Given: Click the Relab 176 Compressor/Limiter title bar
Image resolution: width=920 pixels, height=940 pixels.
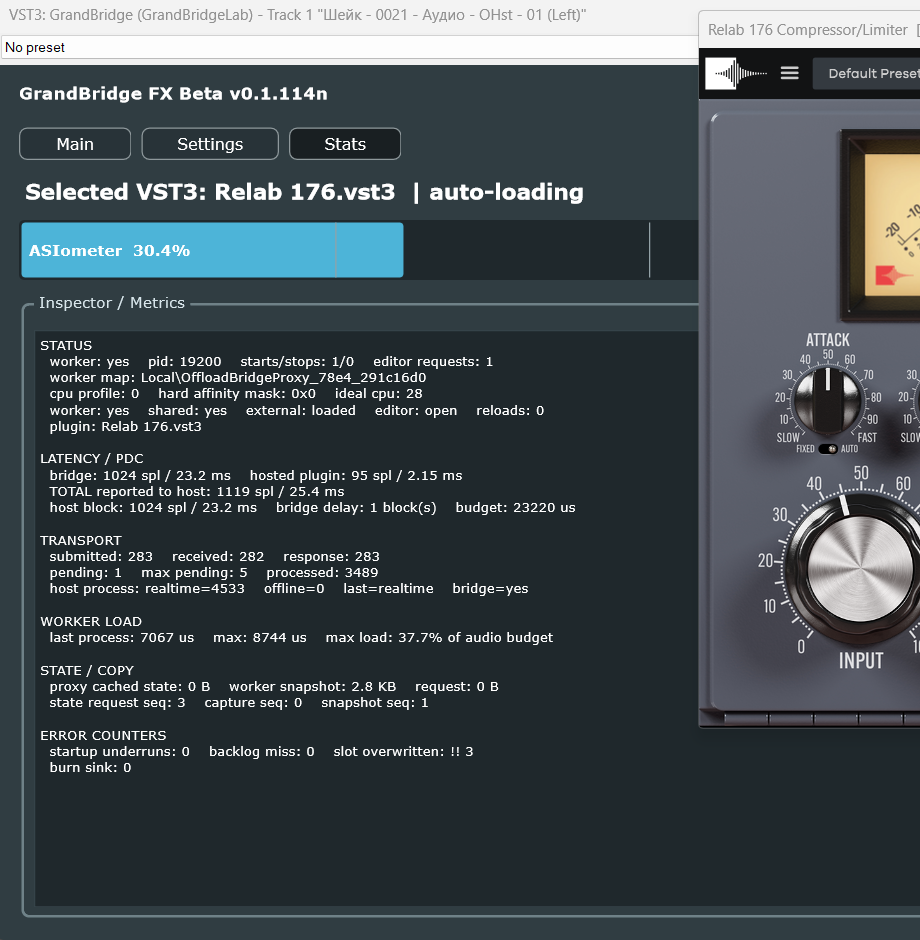Looking at the screenshot, I should 809,30.
